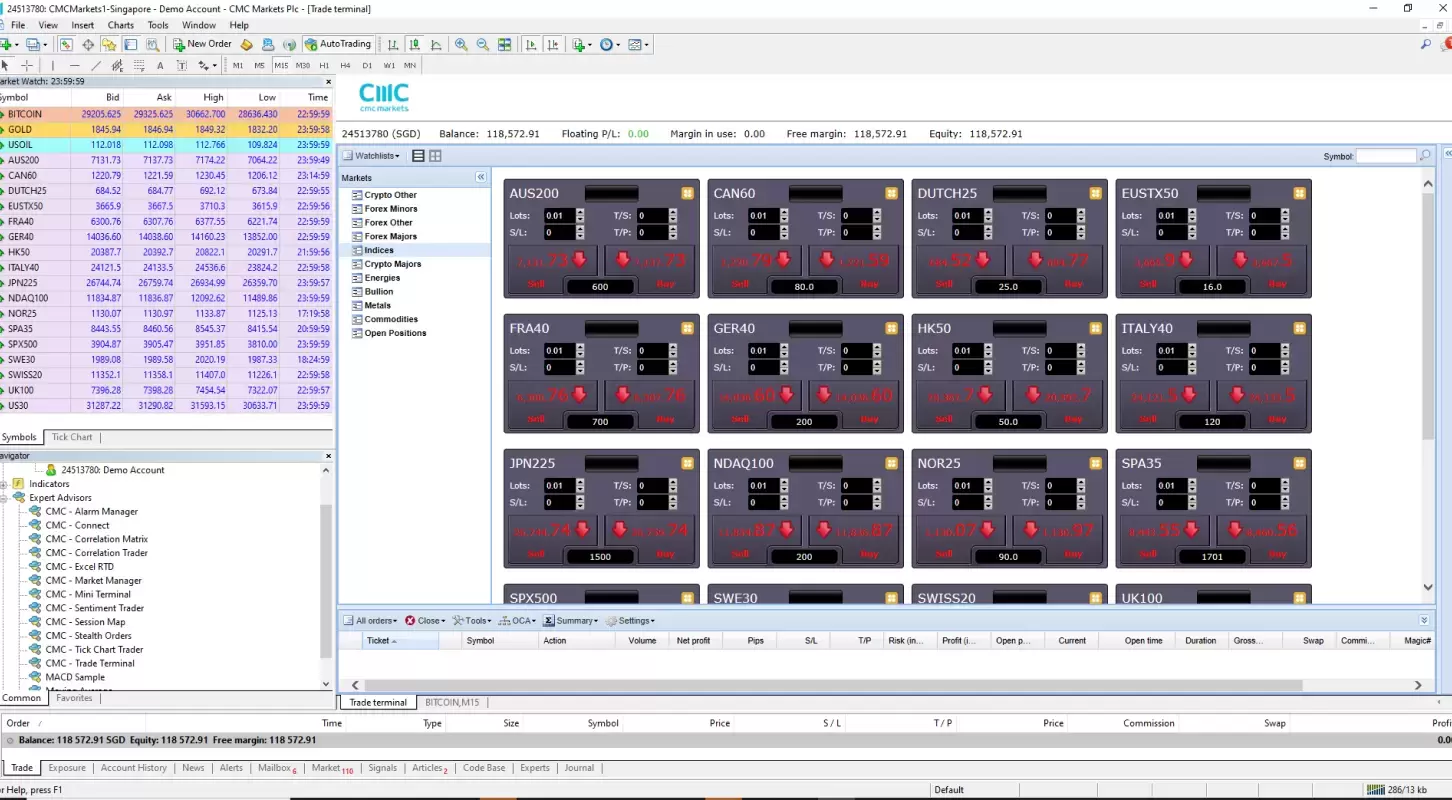Select the trendline drawing tool

point(96,66)
